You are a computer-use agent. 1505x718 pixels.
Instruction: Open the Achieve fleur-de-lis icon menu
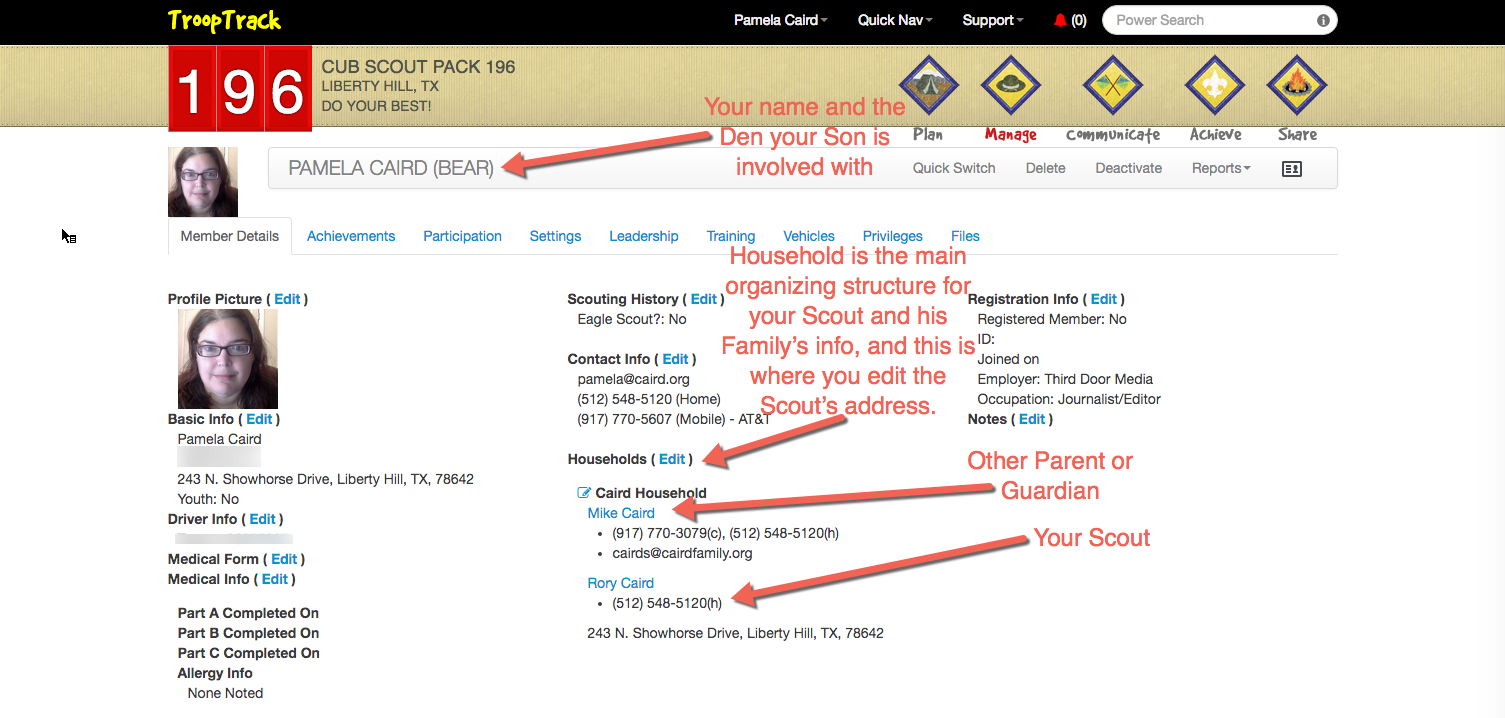pos(1215,86)
